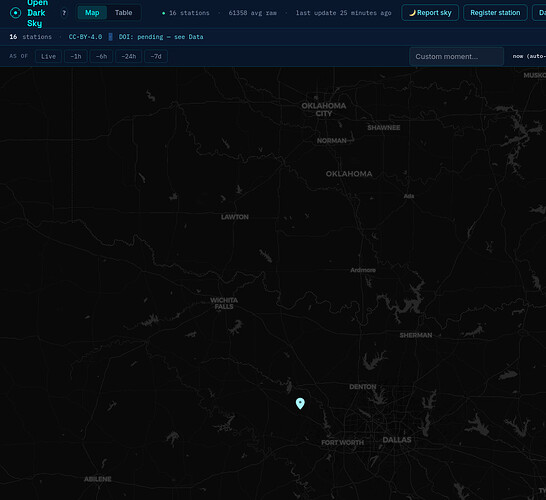Click the small blue icon after CC-BY-4.0
This screenshot has height=500, width=546.
(110, 37)
